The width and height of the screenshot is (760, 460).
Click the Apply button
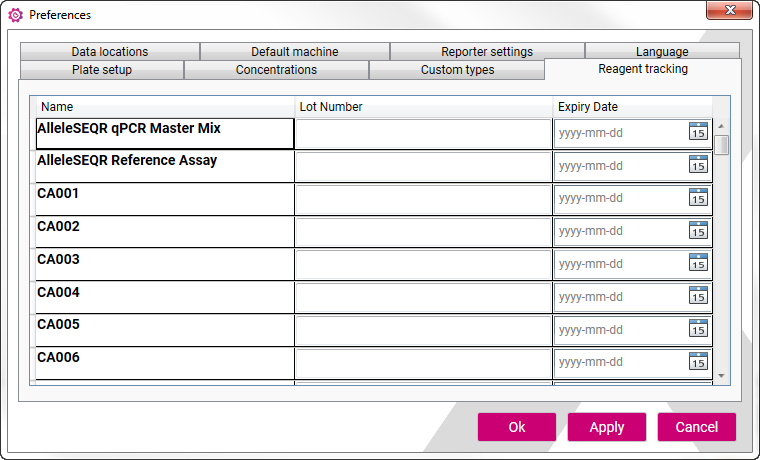(607, 427)
